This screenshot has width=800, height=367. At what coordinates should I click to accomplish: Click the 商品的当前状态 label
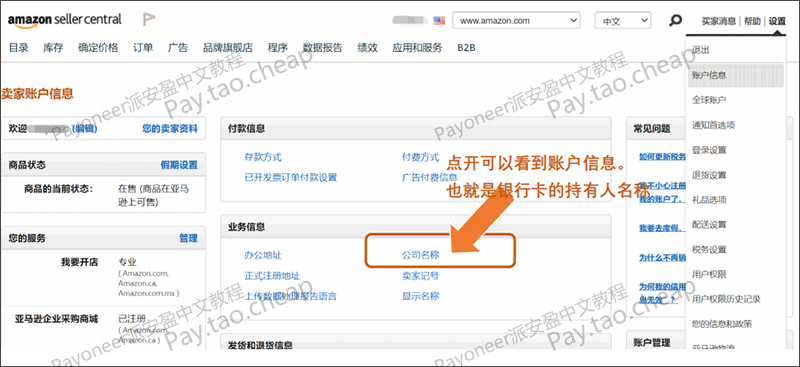(x=59, y=188)
